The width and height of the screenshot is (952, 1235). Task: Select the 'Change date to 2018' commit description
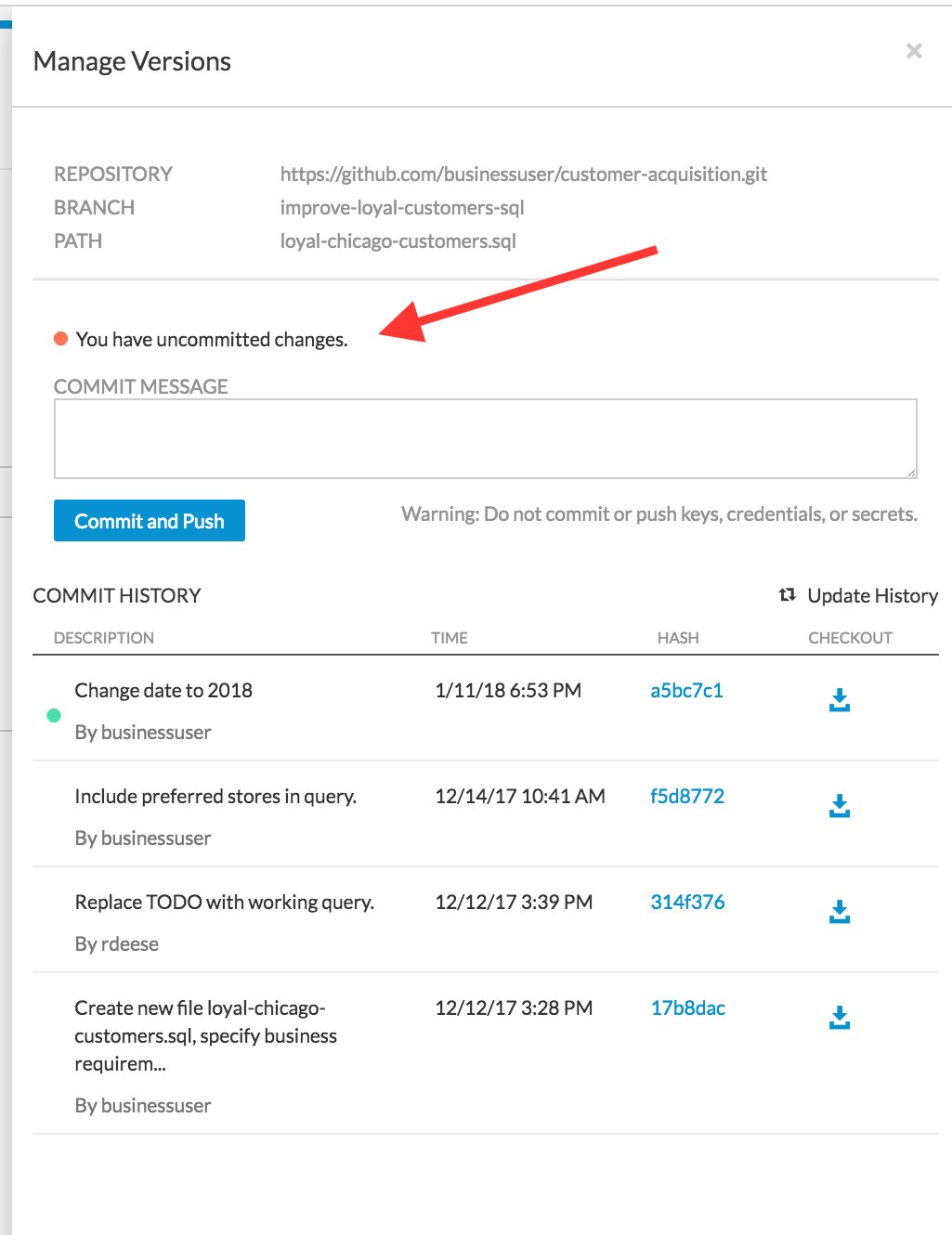[x=163, y=691]
